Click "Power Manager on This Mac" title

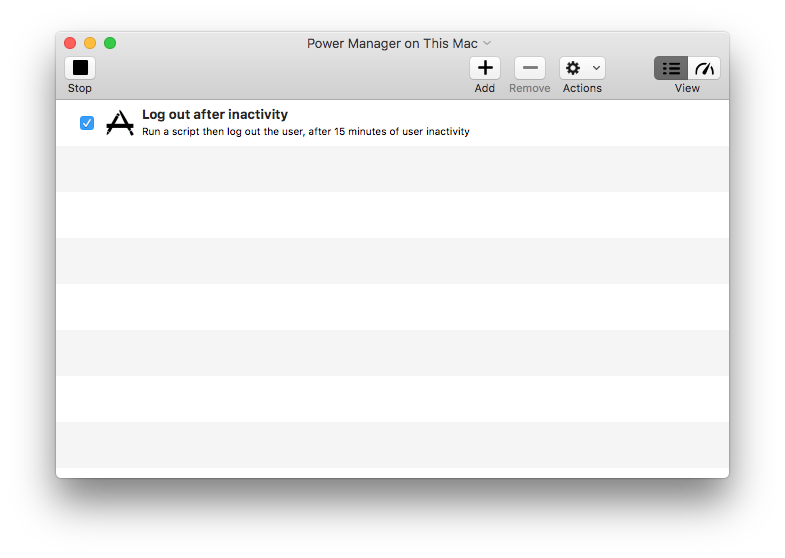[392, 44]
